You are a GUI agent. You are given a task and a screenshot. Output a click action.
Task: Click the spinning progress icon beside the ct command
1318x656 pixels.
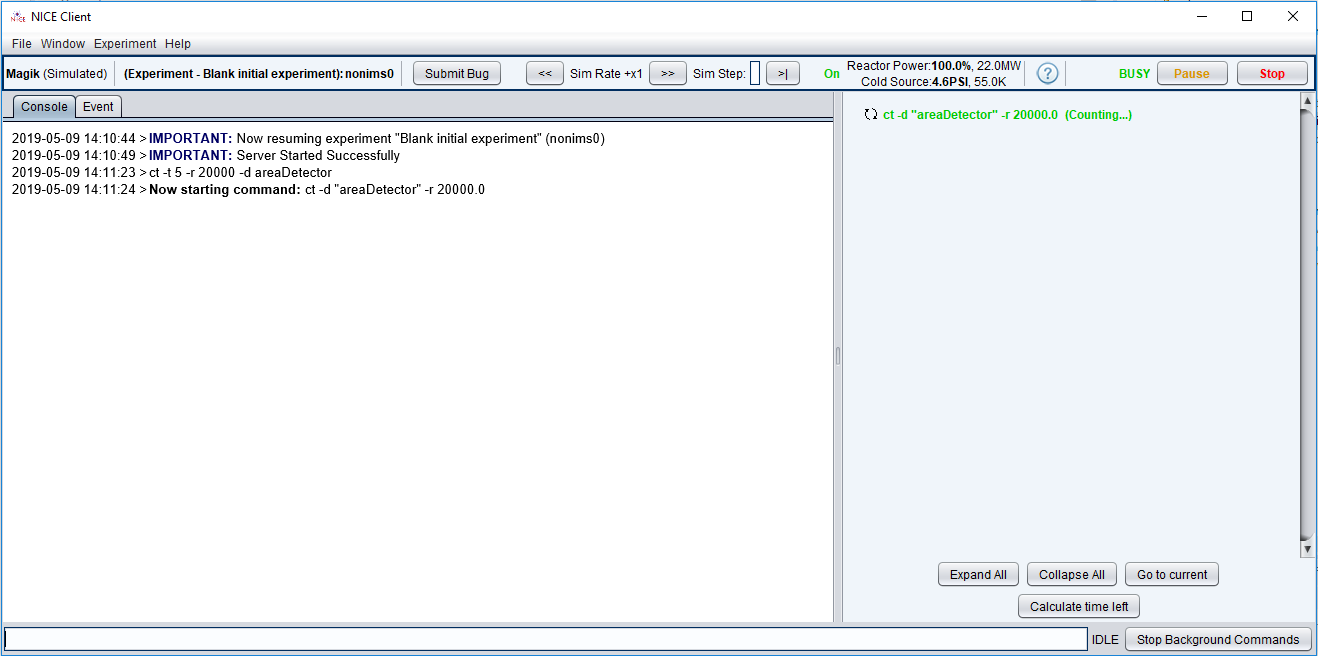[870, 115]
